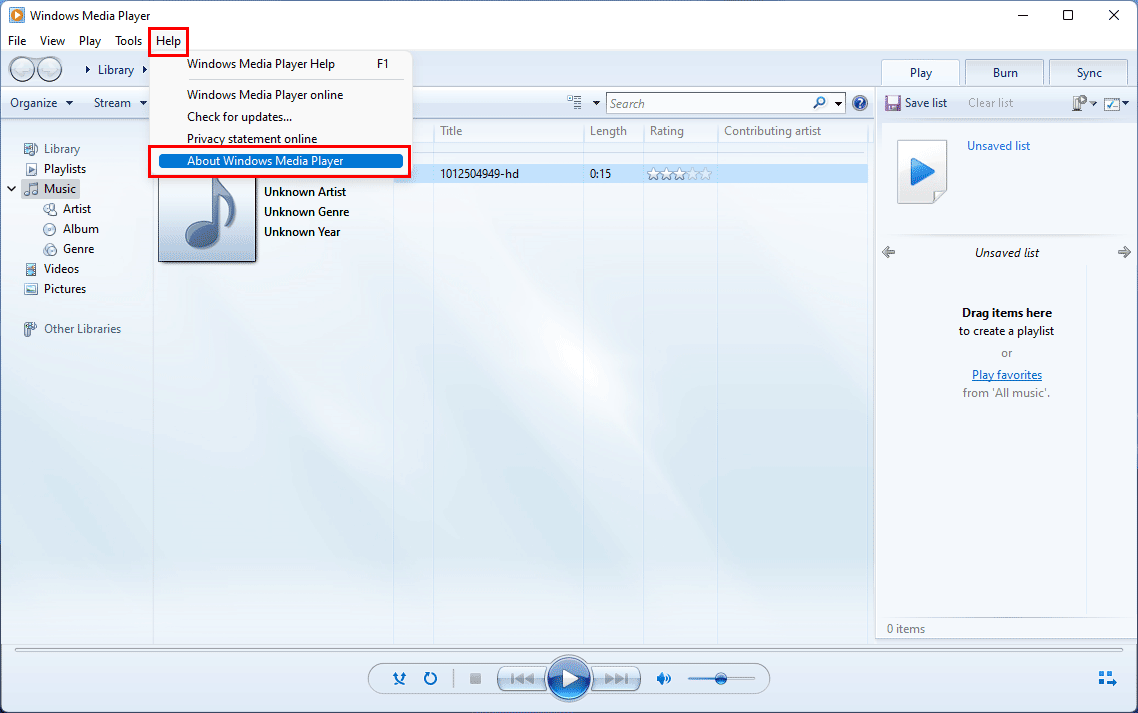Open the Play menu
Viewport: 1138px width, 713px height.
(x=90, y=41)
